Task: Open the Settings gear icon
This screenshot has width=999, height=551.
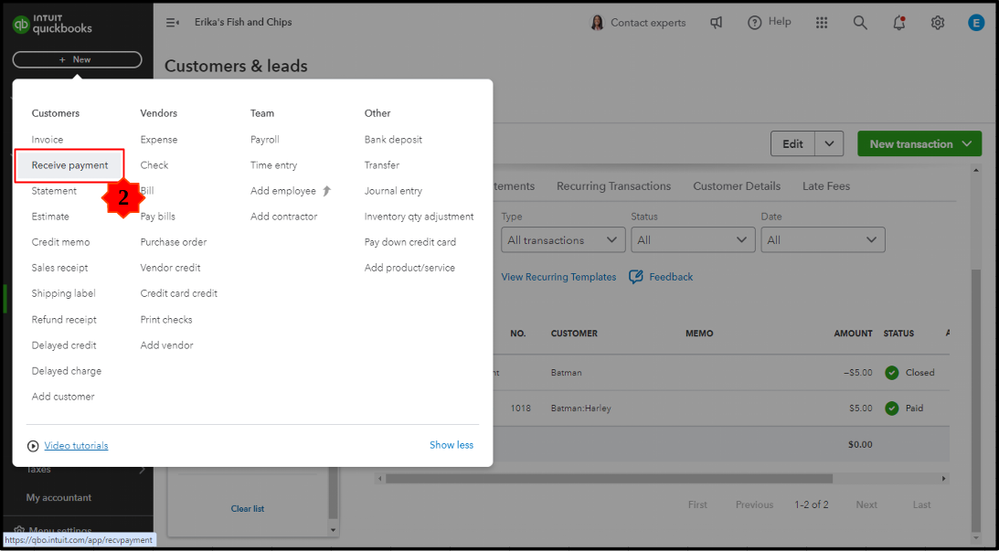Action: (937, 23)
